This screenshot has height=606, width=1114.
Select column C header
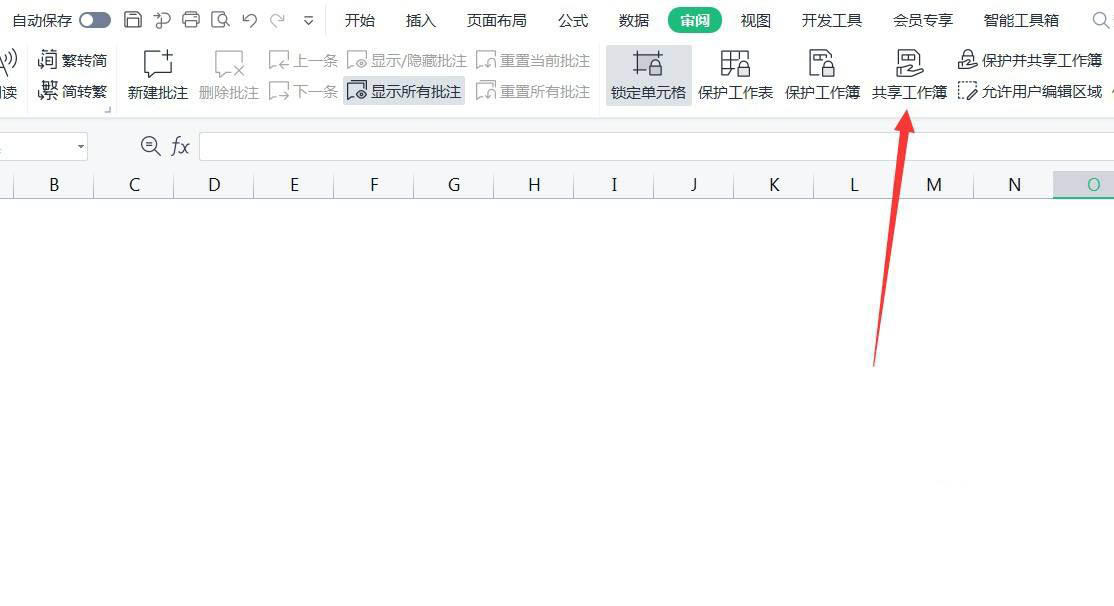pos(134,185)
